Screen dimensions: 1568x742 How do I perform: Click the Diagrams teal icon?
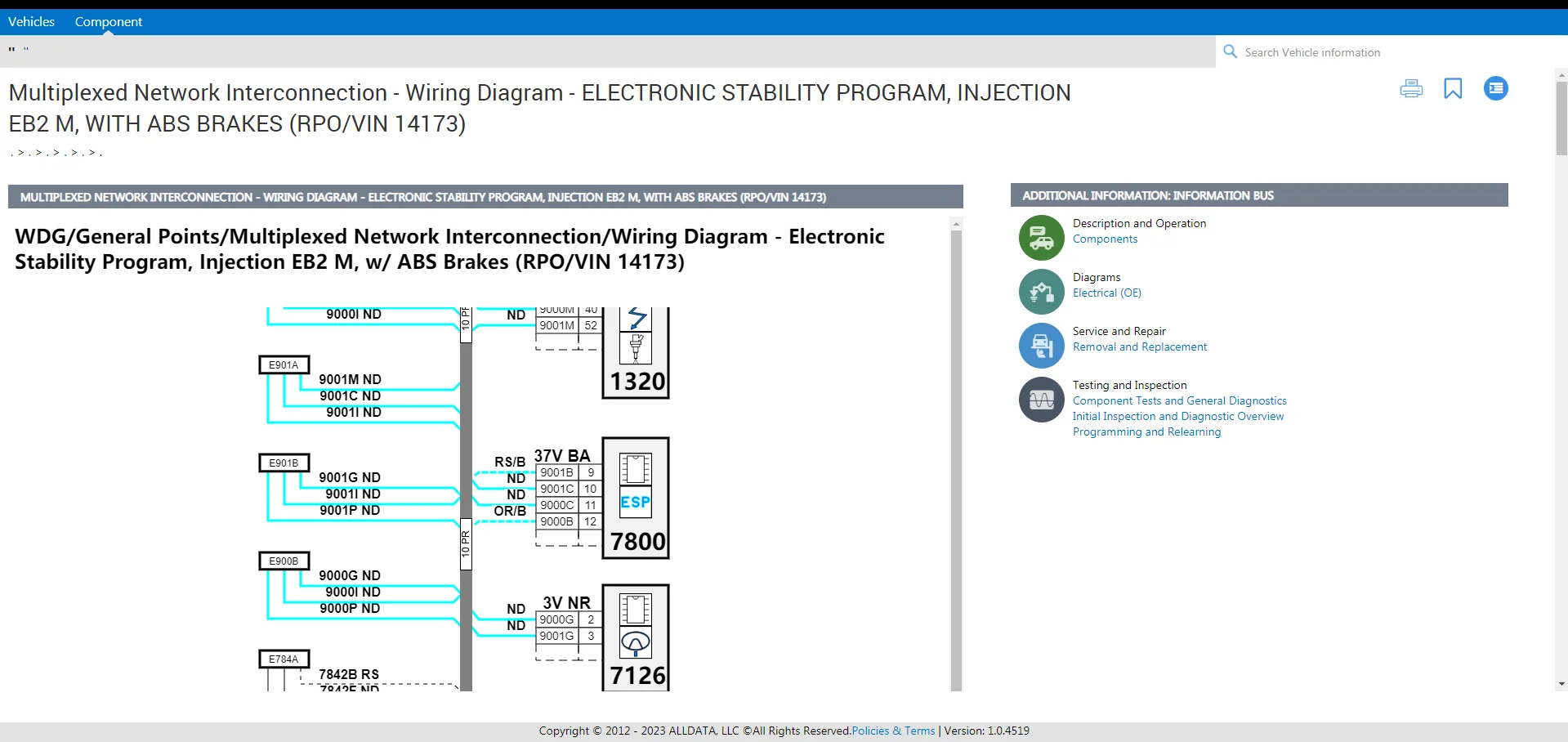click(1041, 292)
